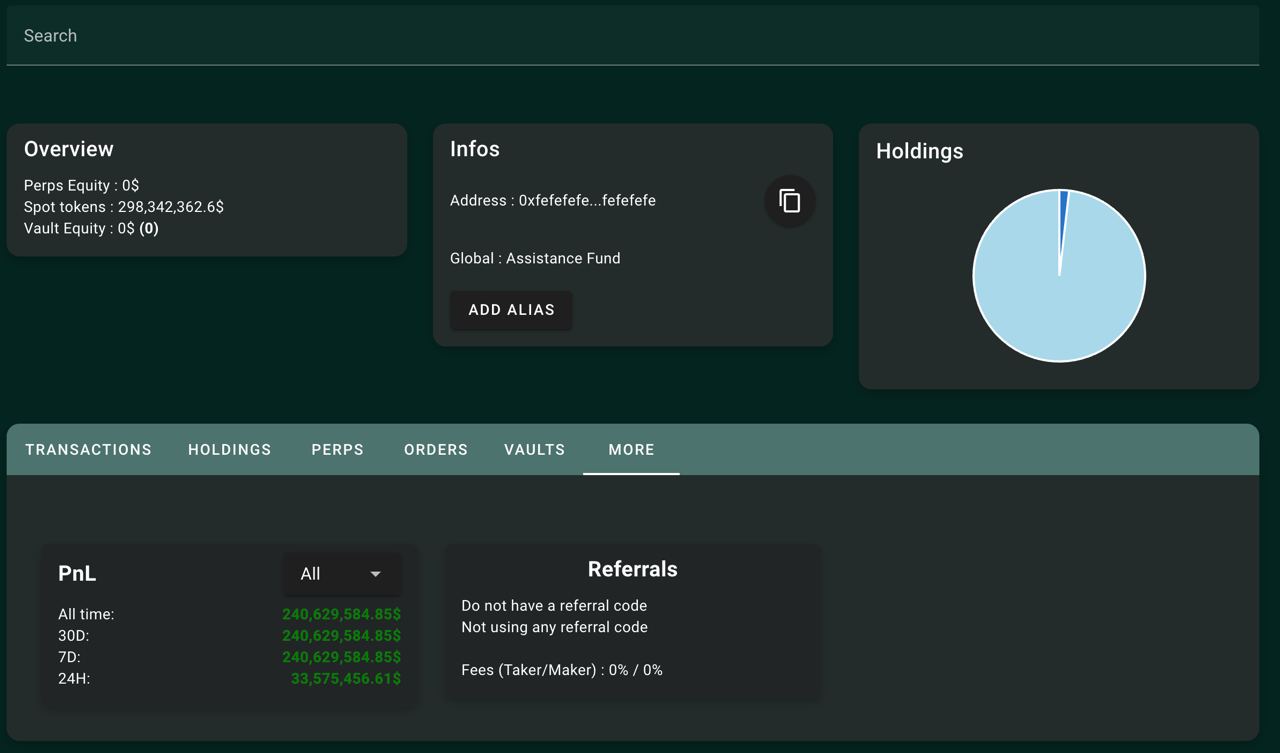The width and height of the screenshot is (1280, 753).
Task: Click 'Perps Equity : 0$' line
Action: pyautogui.click(x=81, y=186)
